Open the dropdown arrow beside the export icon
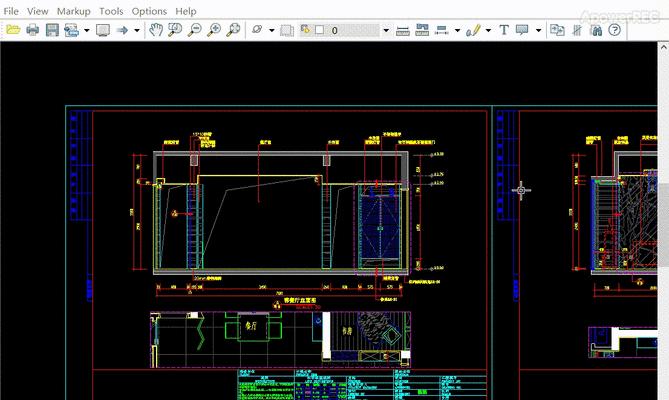 pos(87,30)
